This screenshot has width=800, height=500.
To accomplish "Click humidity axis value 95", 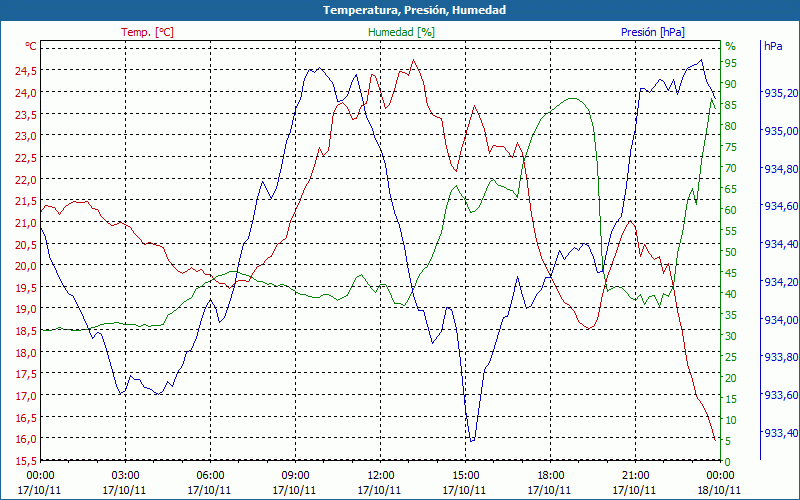I will [x=731, y=63].
